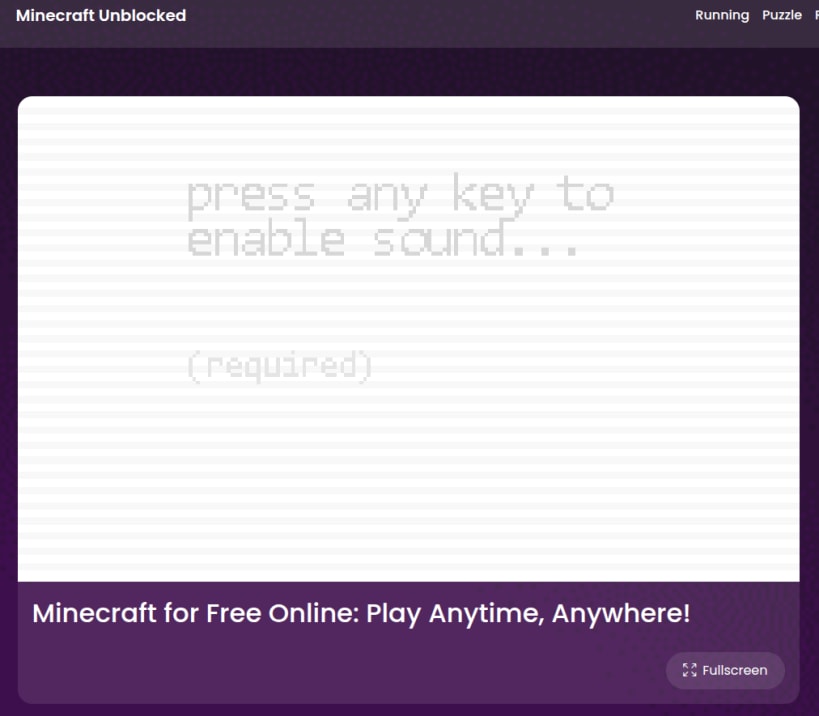This screenshot has height=716, width=819.
Task: Click the '(required)' notice in game
Action: (279, 366)
